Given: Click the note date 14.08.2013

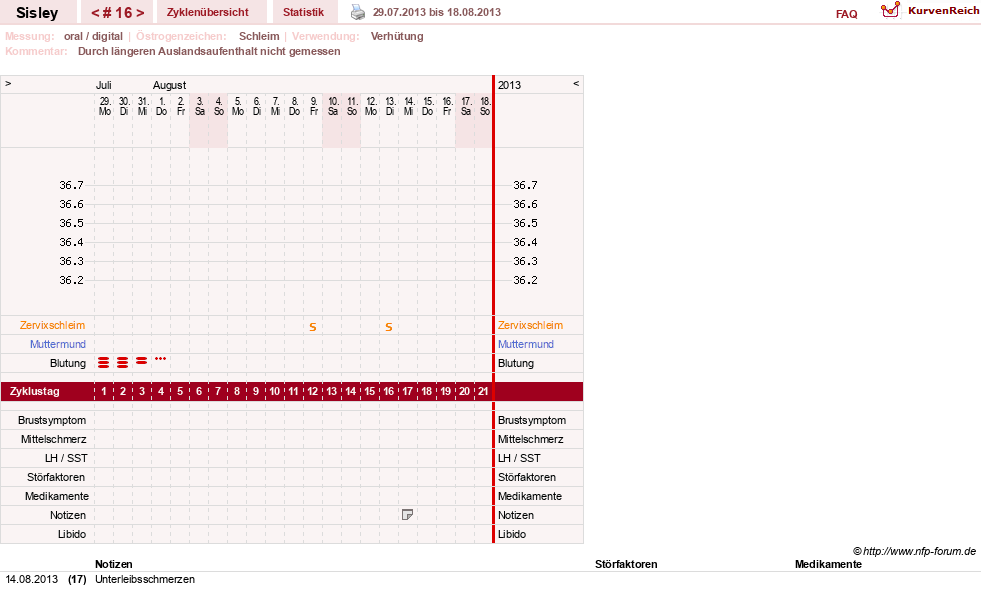Looking at the screenshot, I should (x=32, y=579).
